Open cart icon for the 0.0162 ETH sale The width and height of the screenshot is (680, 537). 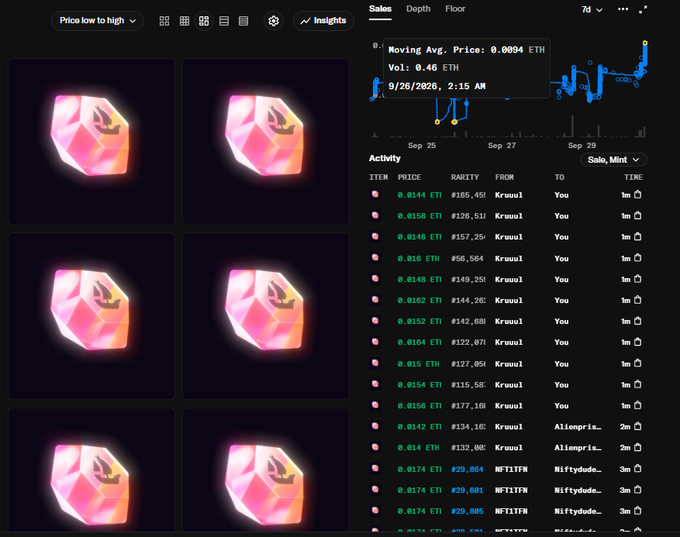[x=638, y=300]
